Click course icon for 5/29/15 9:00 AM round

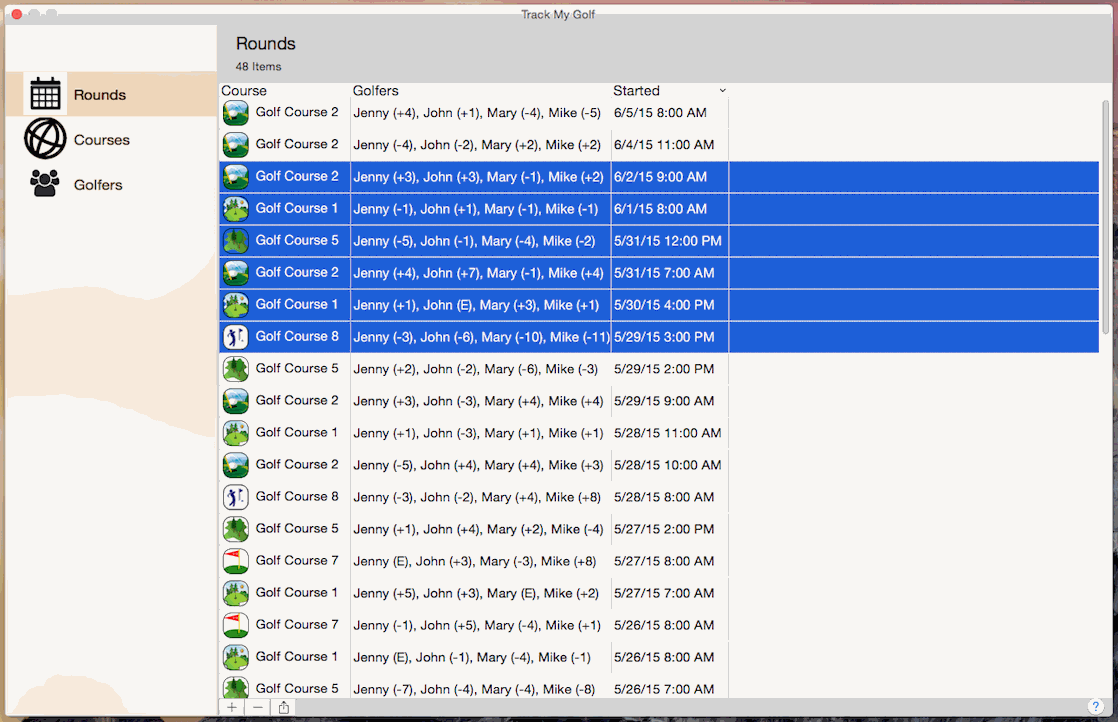235,401
